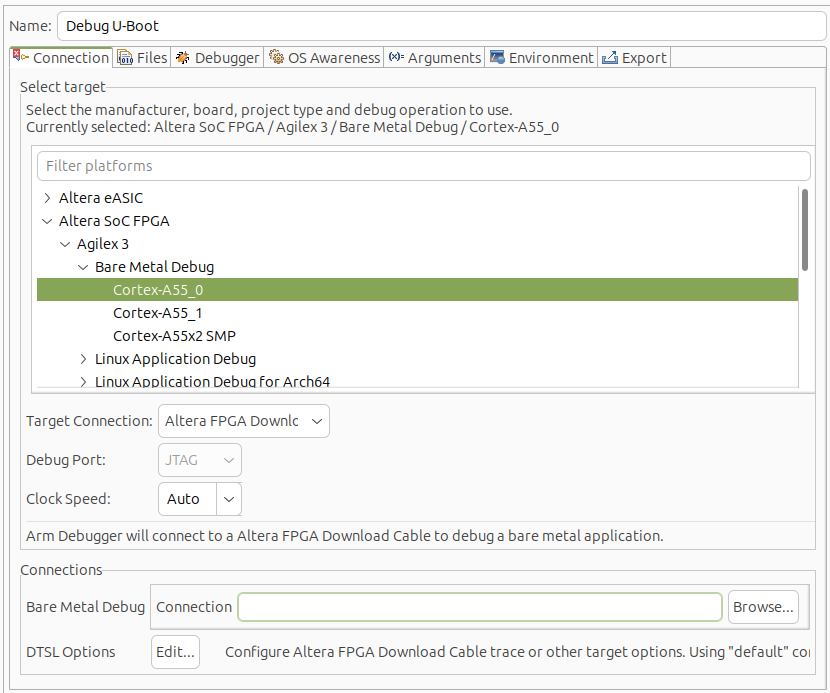Open the Target Connection dropdown
The height and width of the screenshot is (693, 830).
click(x=244, y=421)
